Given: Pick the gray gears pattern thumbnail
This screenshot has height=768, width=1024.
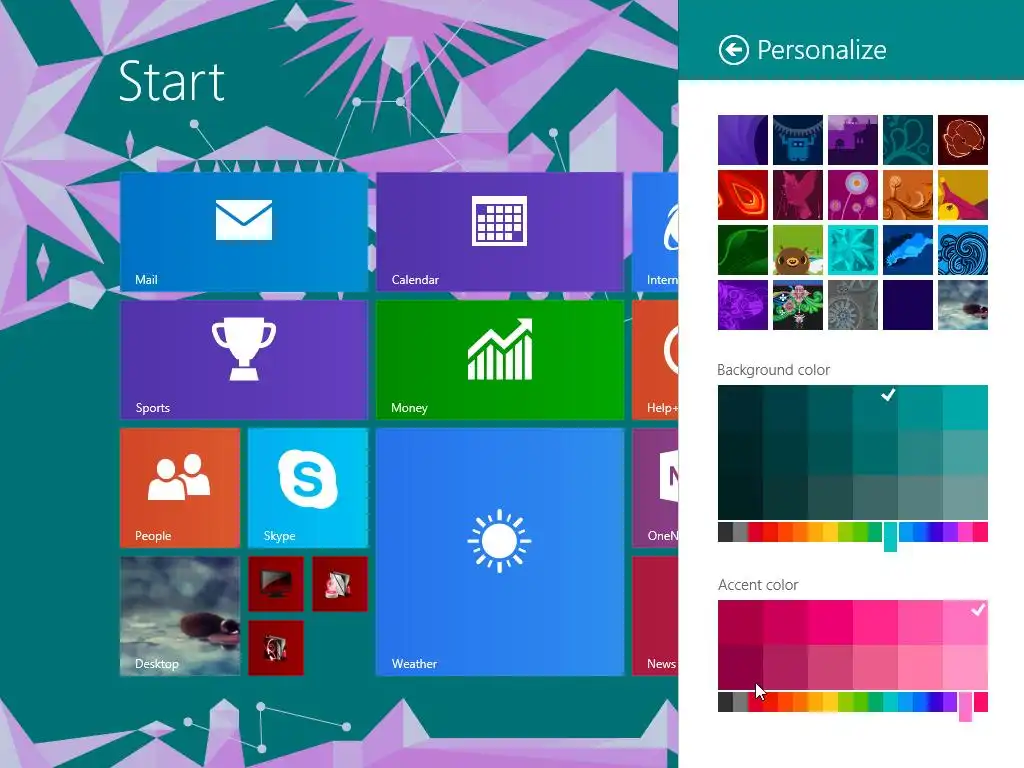Looking at the screenshot, I should coord(853,305).
